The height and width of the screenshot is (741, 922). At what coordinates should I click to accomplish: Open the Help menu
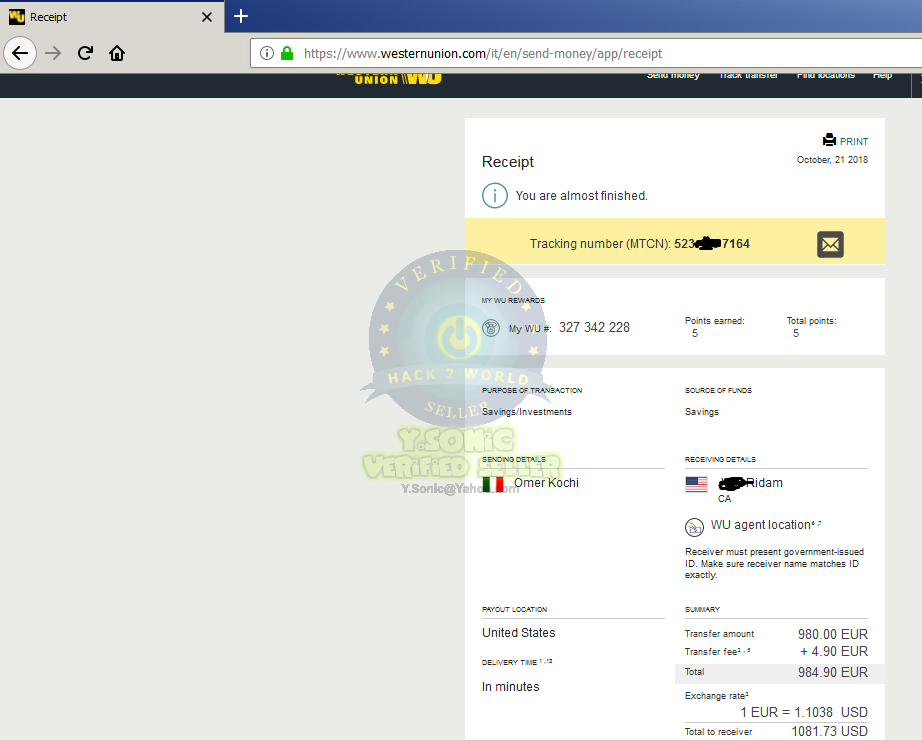(x=882, y=75)
